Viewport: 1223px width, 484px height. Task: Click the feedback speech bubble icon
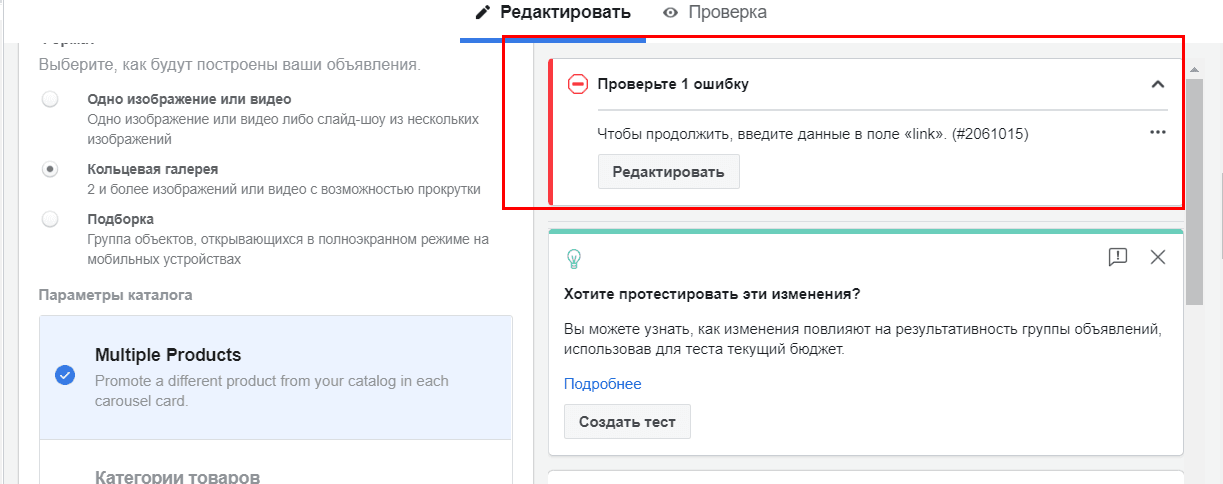1118,257
